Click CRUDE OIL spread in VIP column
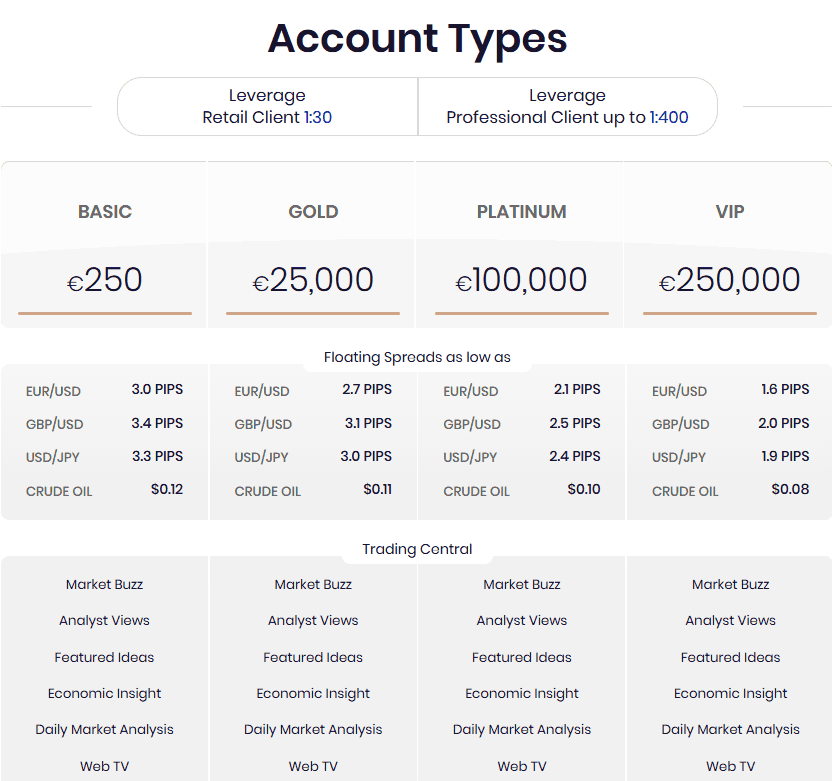832x781 pixels. (x=730, y=490)
